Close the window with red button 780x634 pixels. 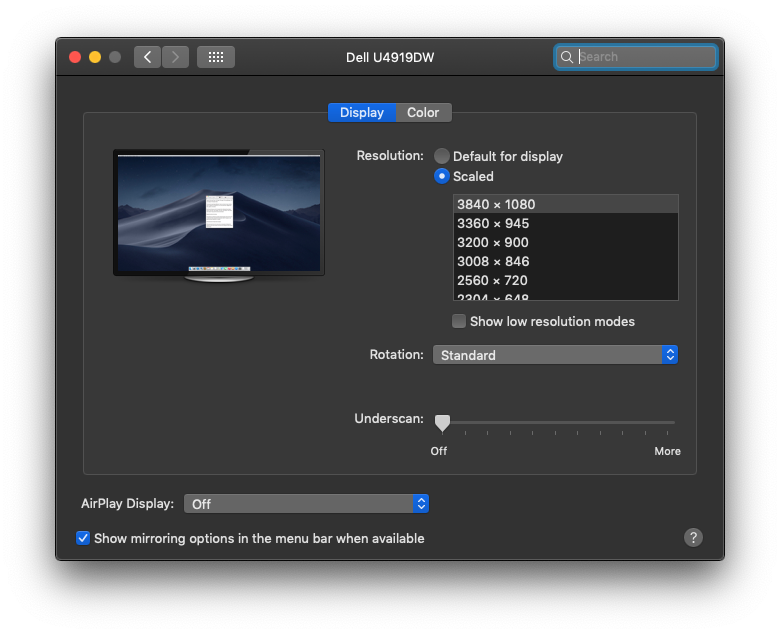pyautogui.click(x=75, y=57)
